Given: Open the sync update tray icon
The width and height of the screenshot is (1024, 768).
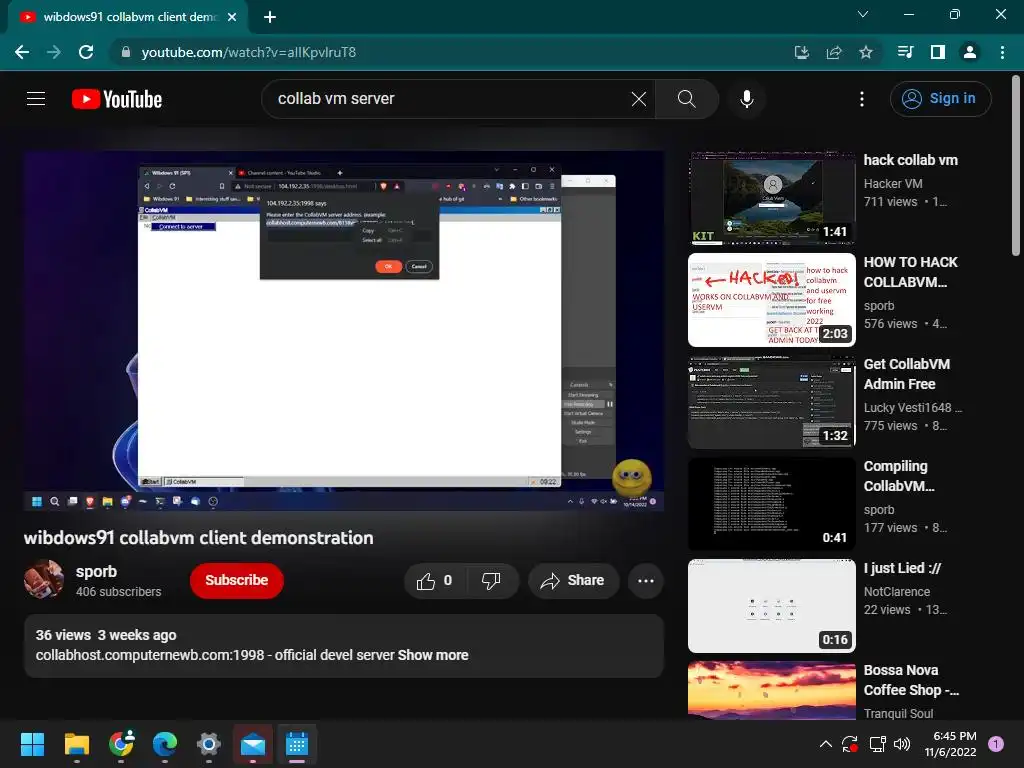Looking at the screenshot, I should 850,744.
